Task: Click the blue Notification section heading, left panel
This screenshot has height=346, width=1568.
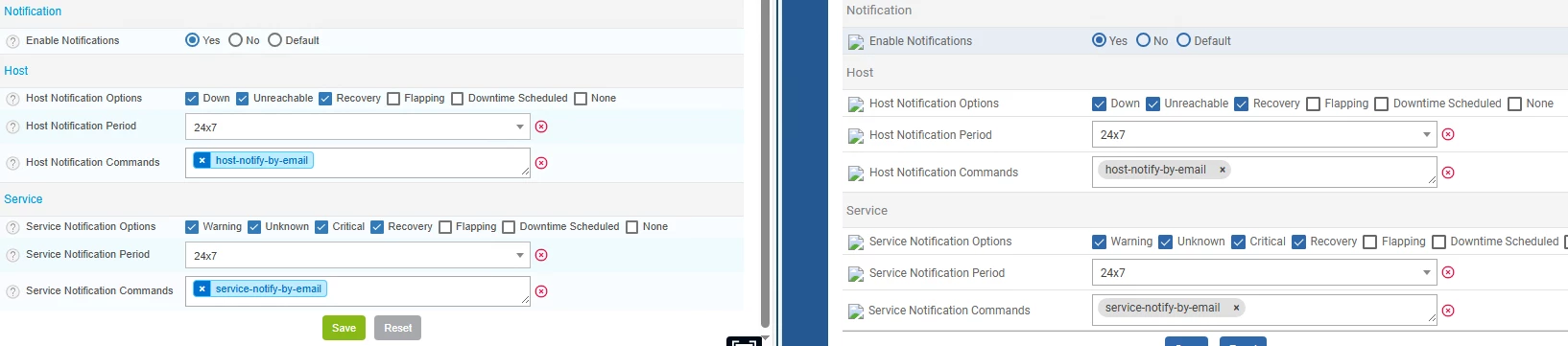Action: click(x=33, y=12)
